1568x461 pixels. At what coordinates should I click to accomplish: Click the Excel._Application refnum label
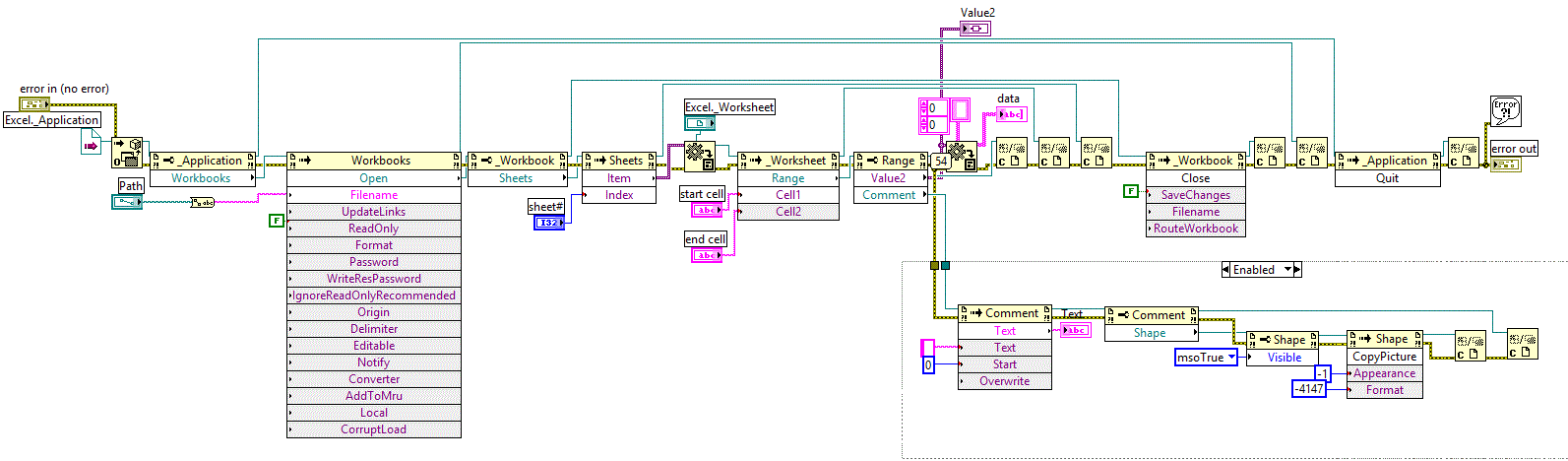[52, 120]
